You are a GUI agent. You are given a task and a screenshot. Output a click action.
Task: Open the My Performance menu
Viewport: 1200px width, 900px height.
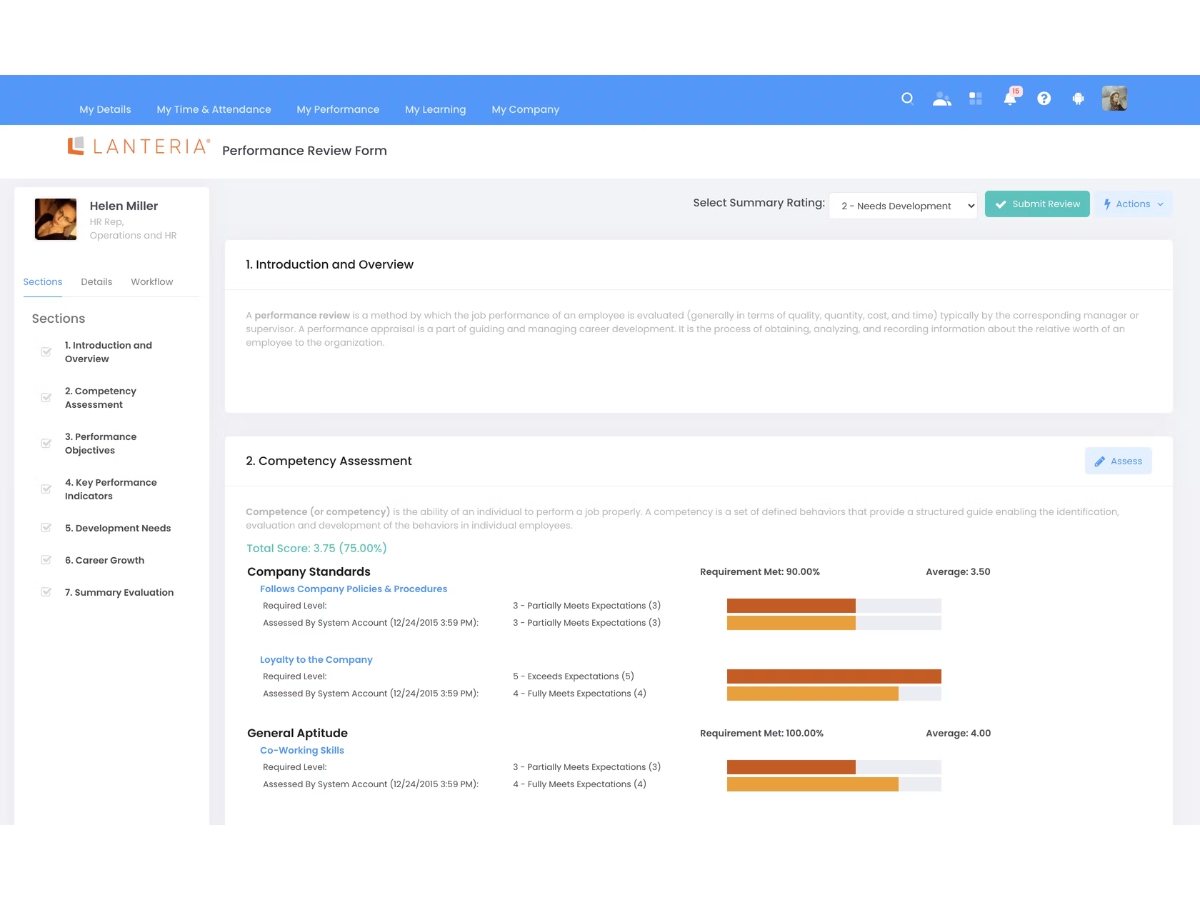(338, 109)
